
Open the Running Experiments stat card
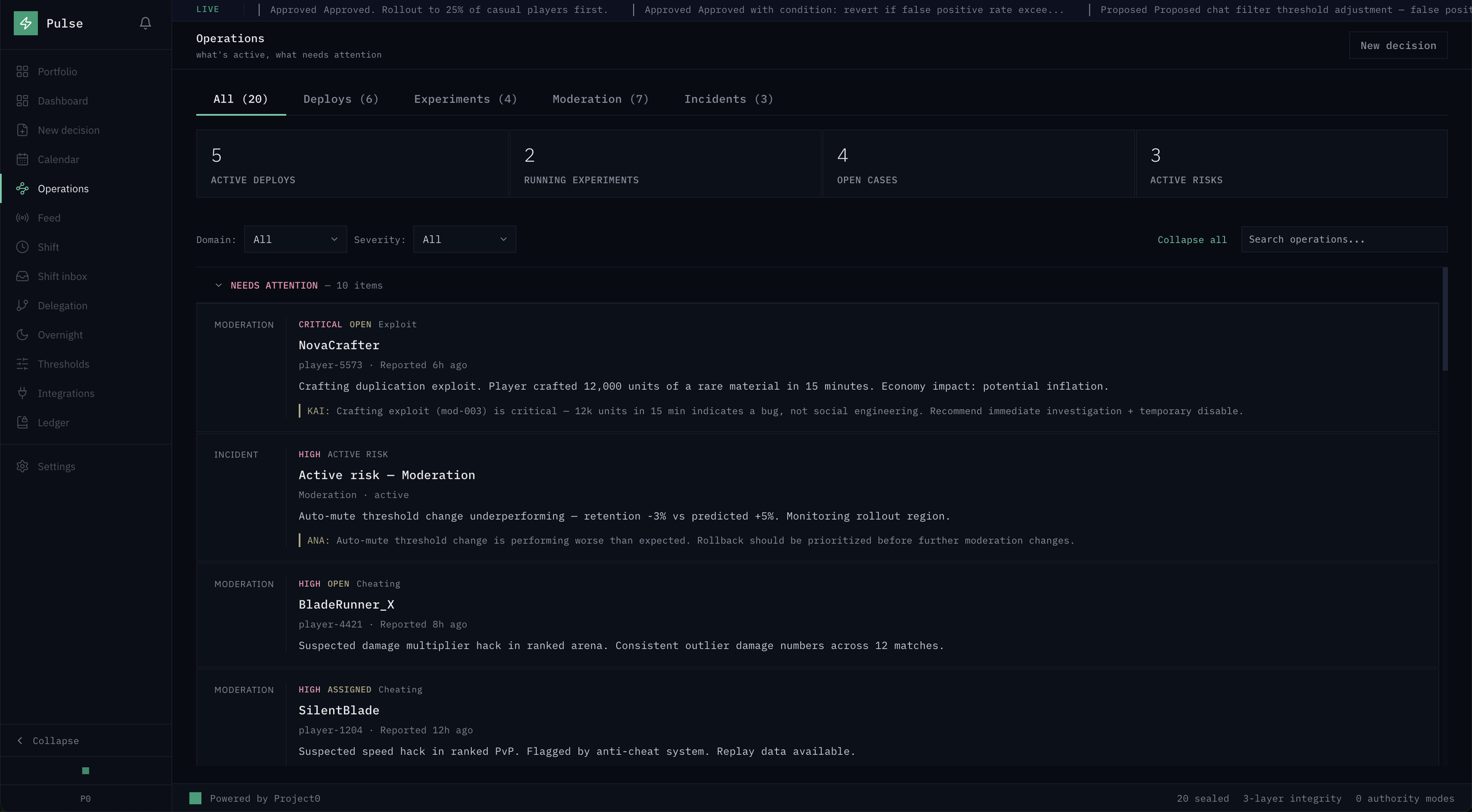(665, 164)
